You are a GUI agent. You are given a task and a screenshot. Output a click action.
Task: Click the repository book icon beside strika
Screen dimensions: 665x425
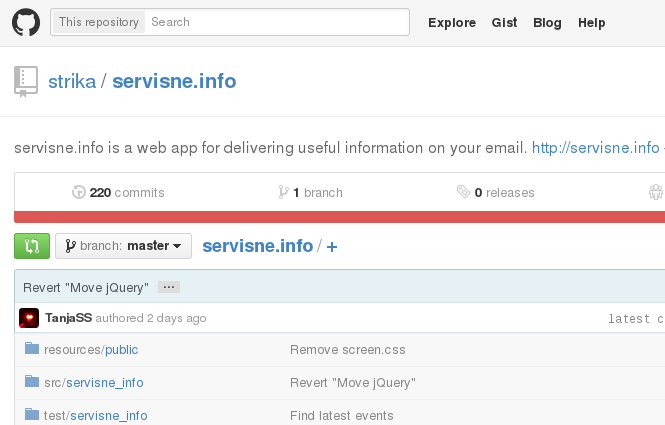(26, 81)
